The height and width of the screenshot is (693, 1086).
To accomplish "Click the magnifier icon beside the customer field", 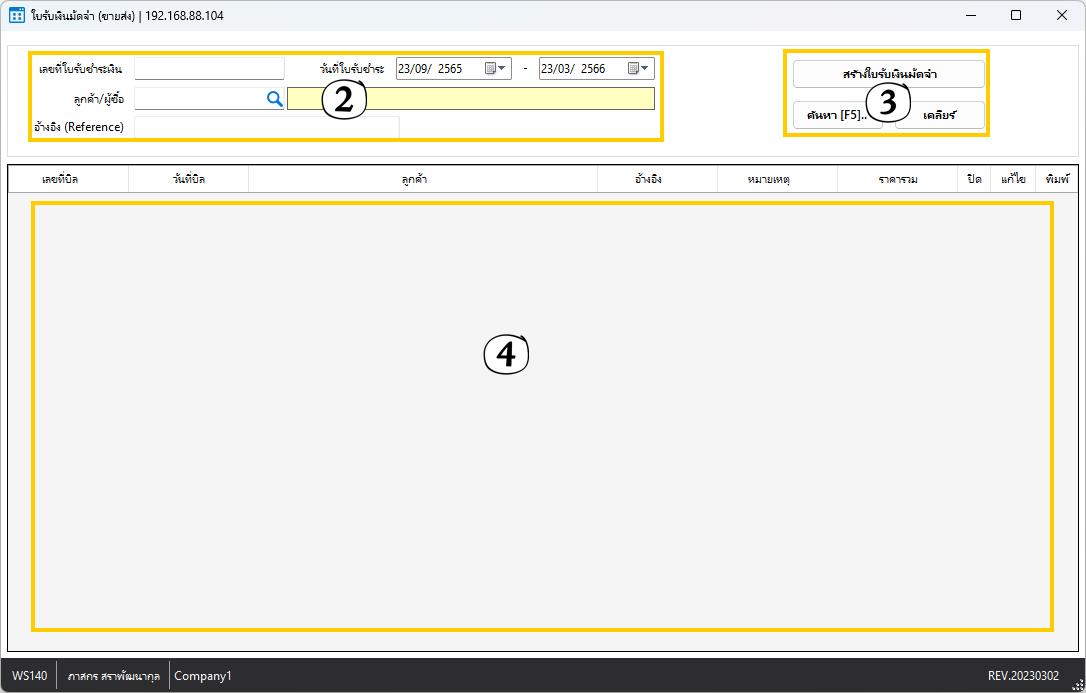I will click(274, 99).
